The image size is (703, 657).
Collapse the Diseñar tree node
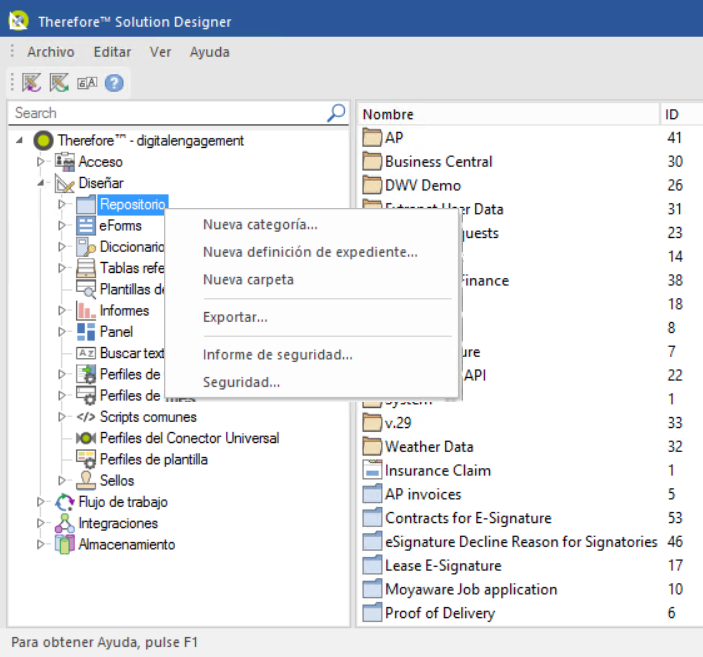[x=40, y=183]
